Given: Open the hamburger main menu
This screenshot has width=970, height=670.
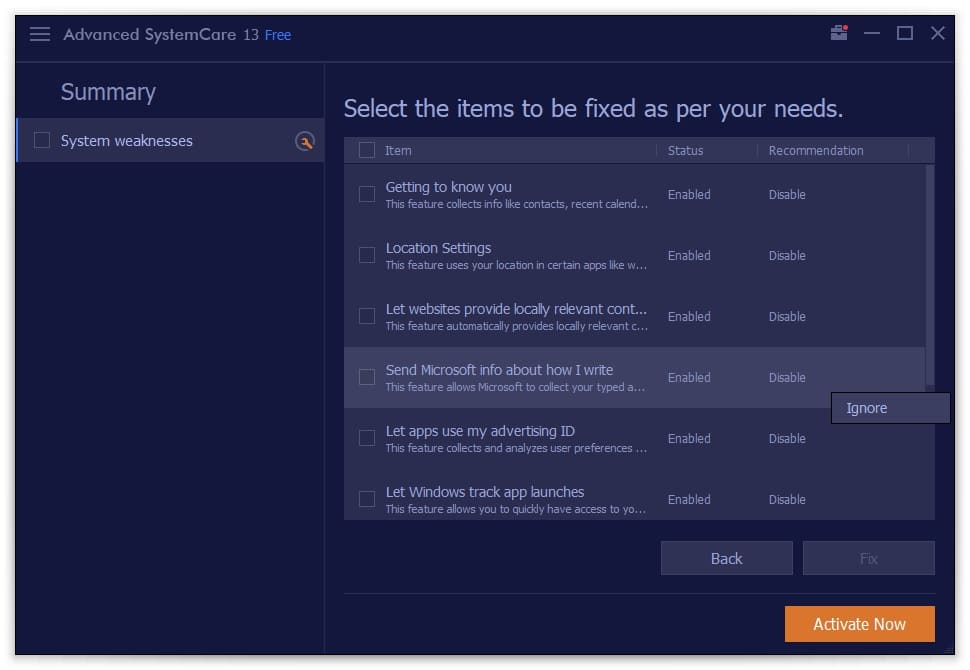Looking at the screenshot, I should pos(40,34).
